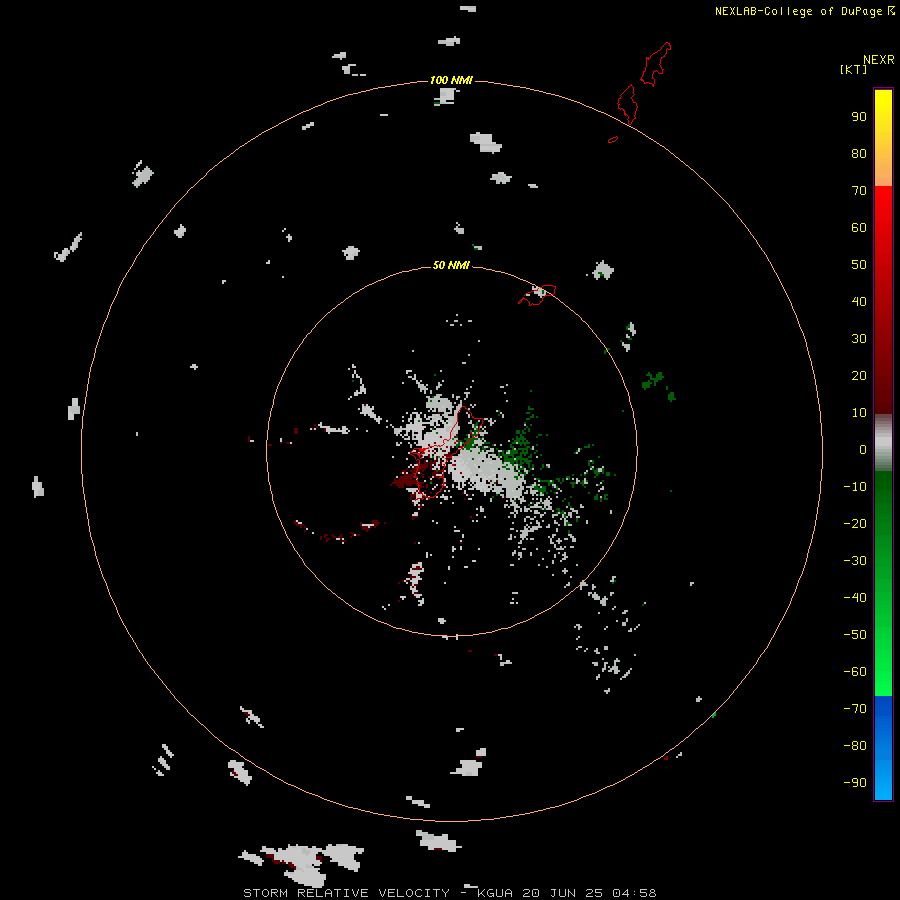Click the positive 70 scale value
This screenshot has height=900, width=900.
click(x=859, y=191)
